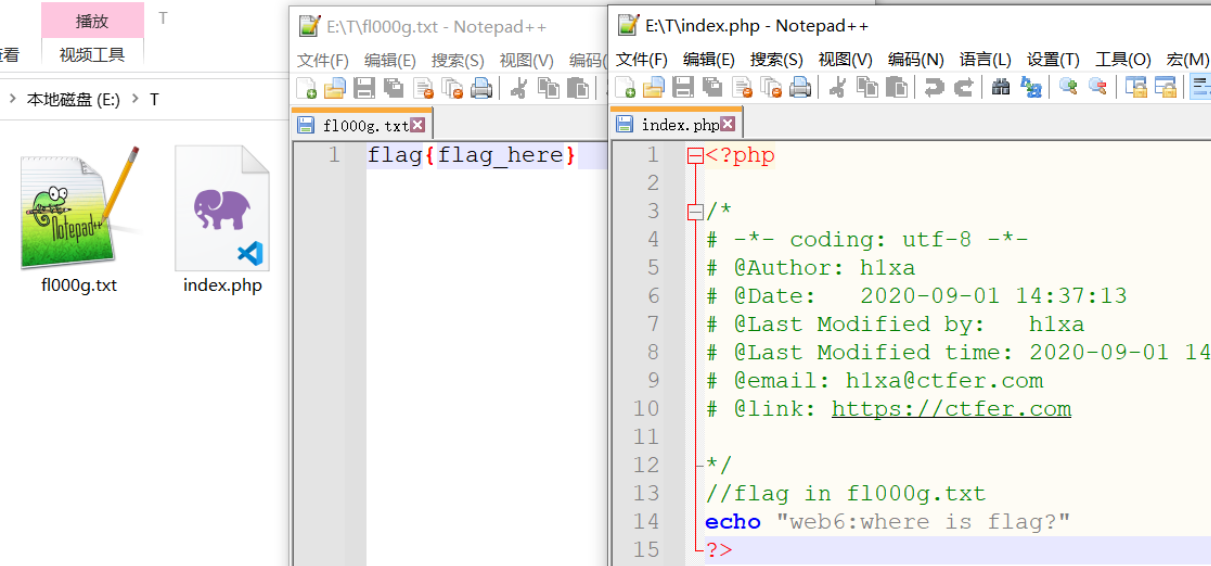The image size is (1211, 566).
Task: Open 文件(F) menu in fl000g.txt window
Action: tap(323, 60)
